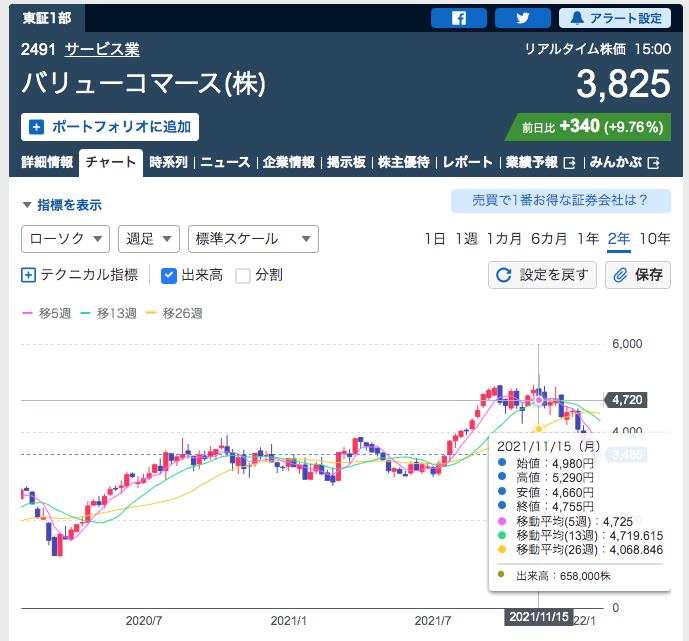Open the ローソク chart type dropdown

click(66, 238)
